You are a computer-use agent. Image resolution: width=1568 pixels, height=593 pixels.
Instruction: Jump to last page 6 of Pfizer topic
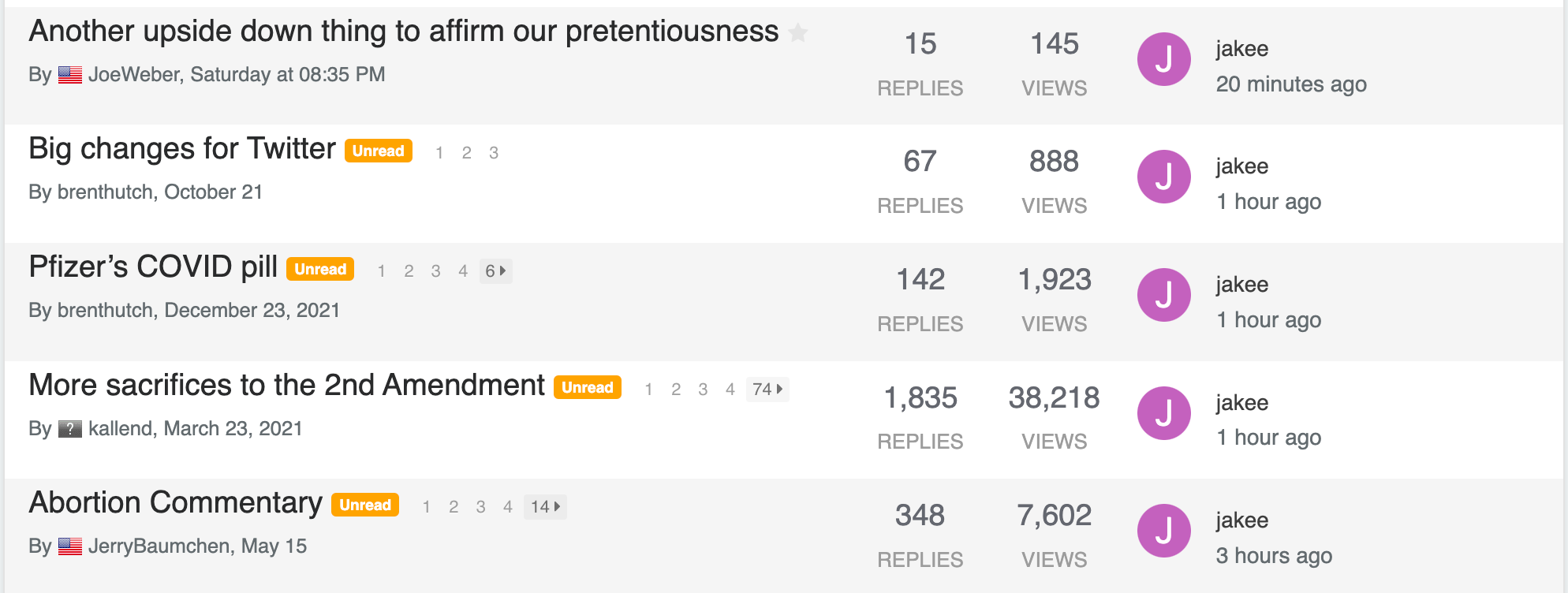[x=495, y=271]
